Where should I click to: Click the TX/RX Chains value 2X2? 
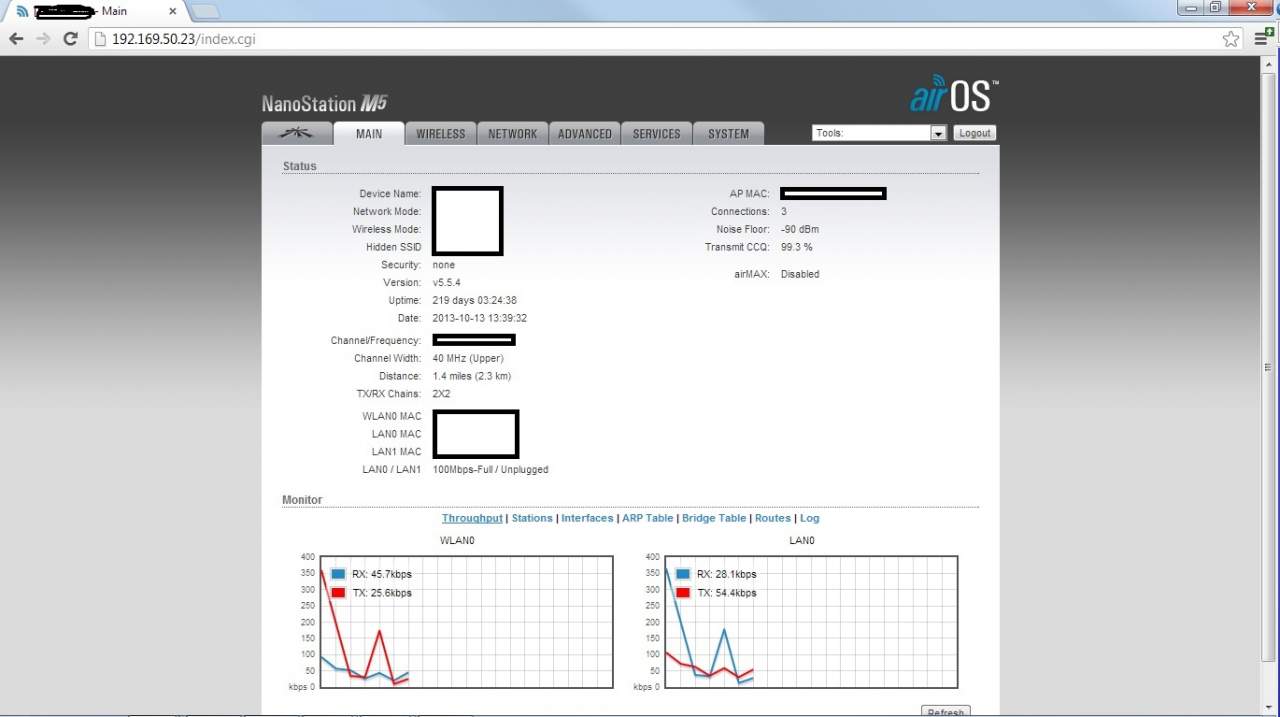[442, 395]
